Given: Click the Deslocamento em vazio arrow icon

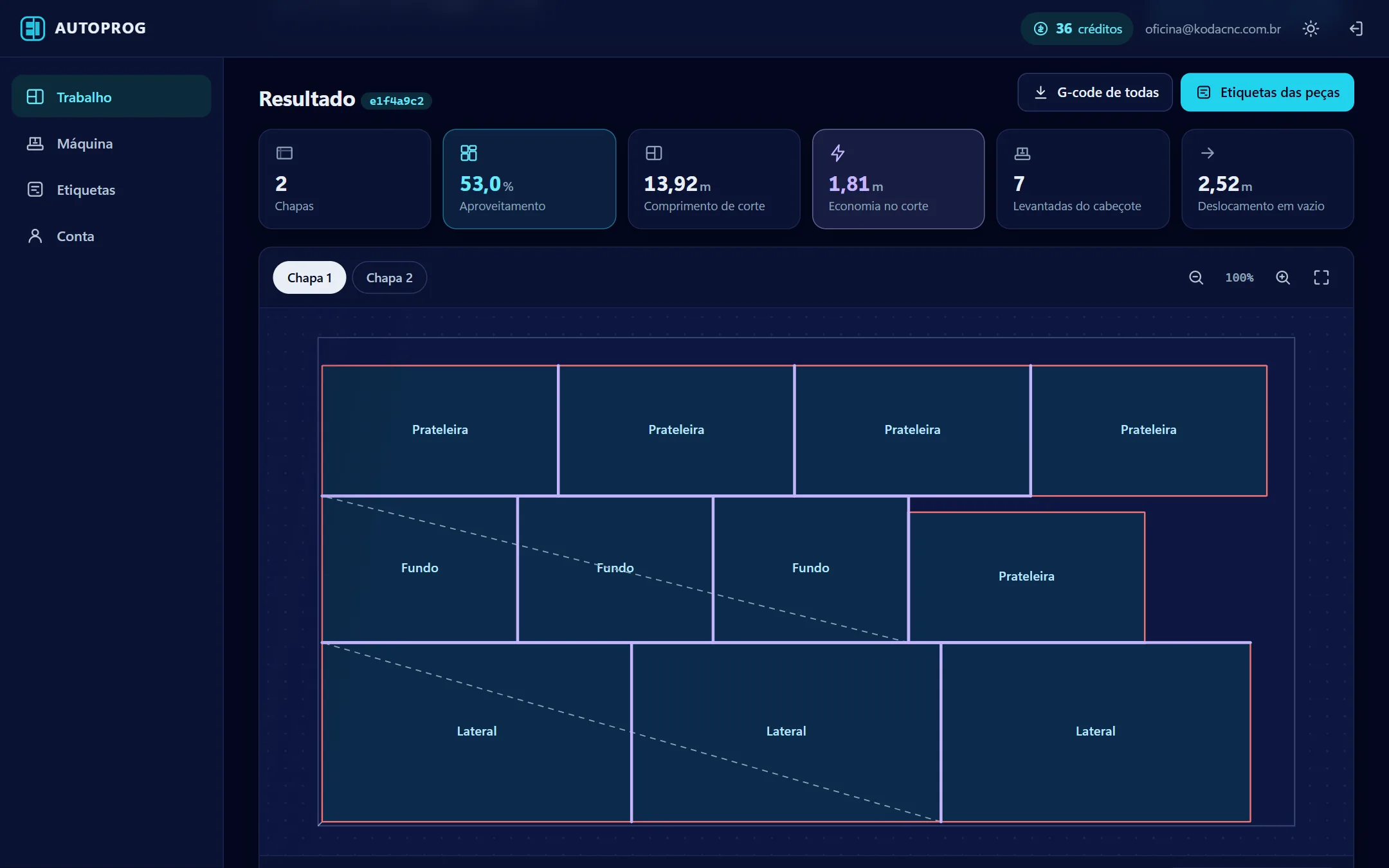Looking at the screenshot, I should click(x=1208, y=153).
